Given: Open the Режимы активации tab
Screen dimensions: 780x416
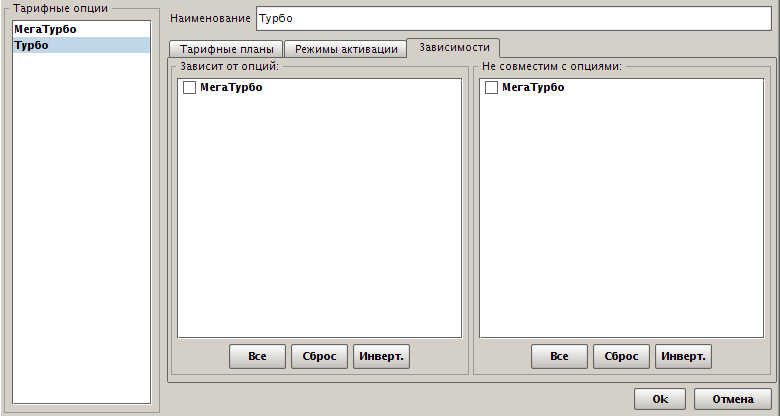Looking at the screenshot, I should (x=346, y=49).
